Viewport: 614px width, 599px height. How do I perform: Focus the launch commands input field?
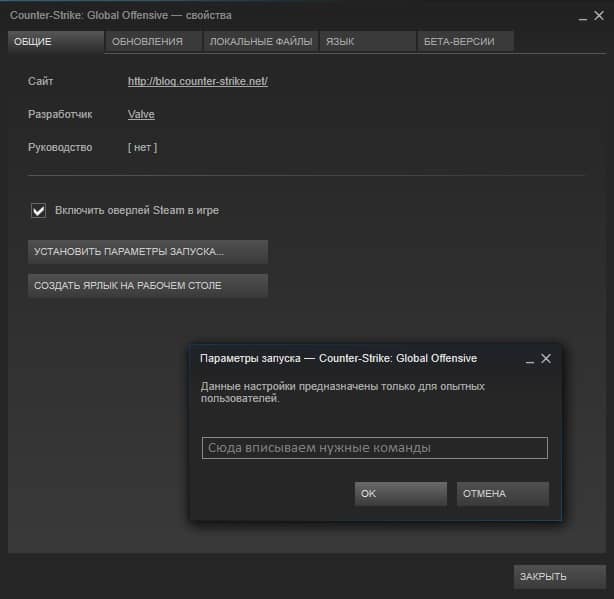pyautogui.click(x=375, y=448)
